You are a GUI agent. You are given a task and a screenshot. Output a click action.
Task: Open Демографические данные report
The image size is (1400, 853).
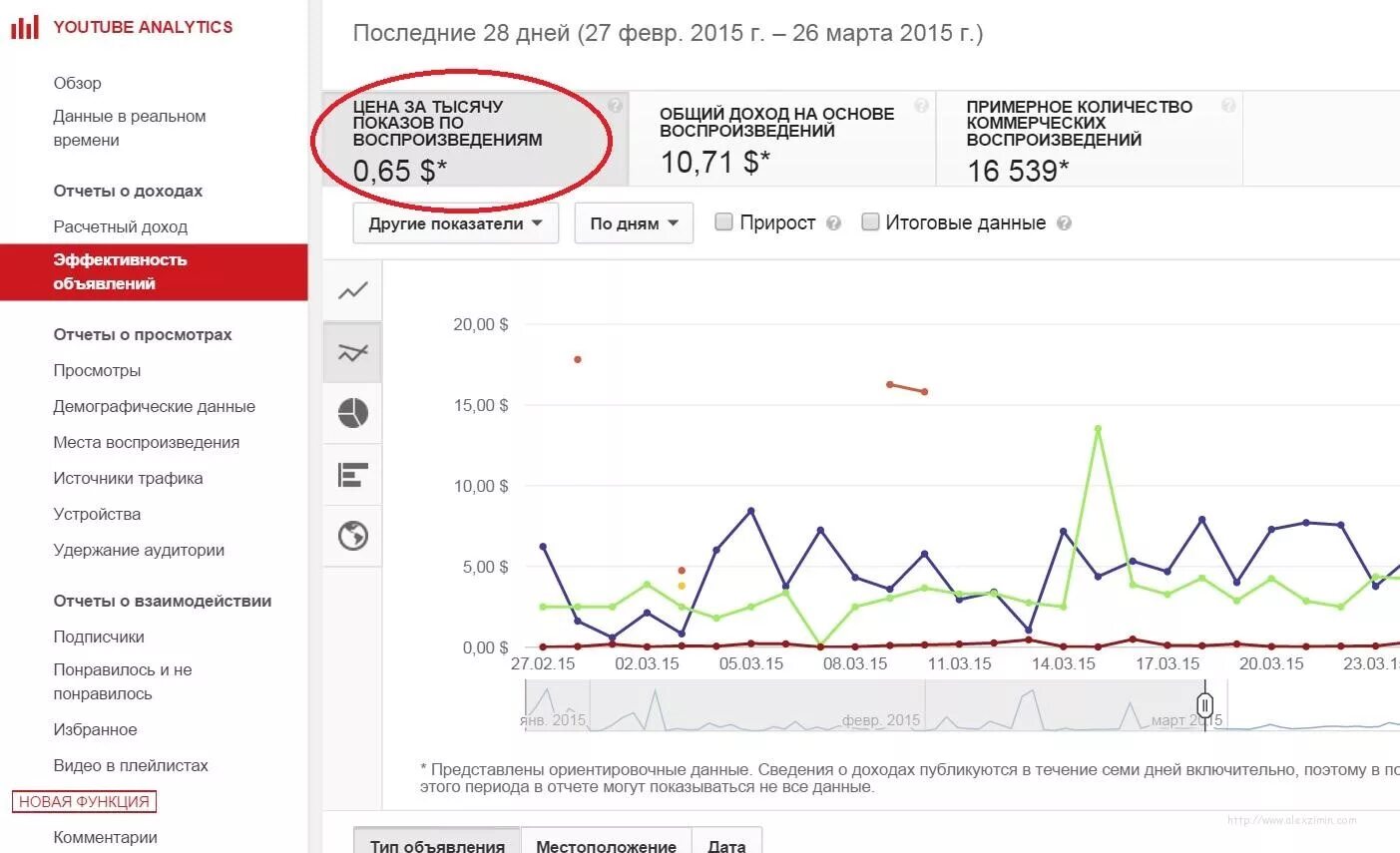[155, 406]
